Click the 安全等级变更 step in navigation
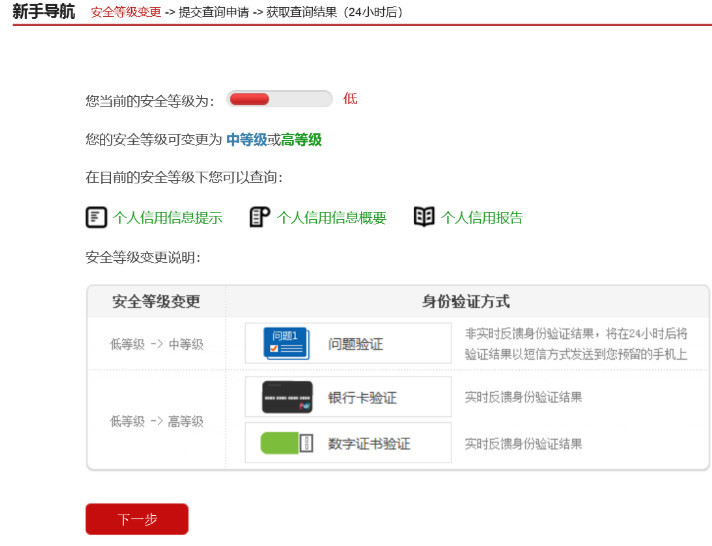The width and height of the screenshot is (712, 546). click(x=126, y=12)
